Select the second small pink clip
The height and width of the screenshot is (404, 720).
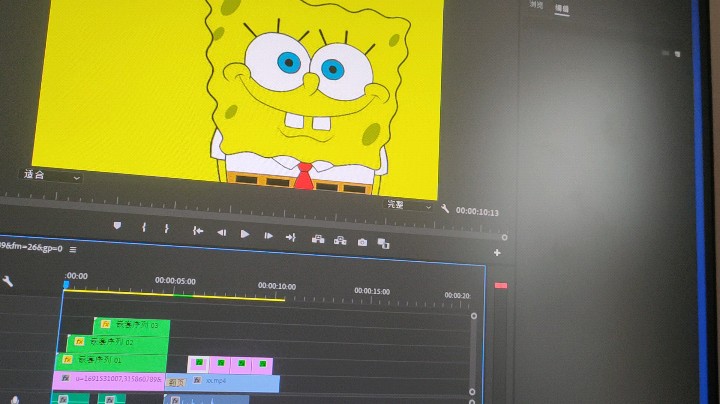click(x=220, y=365)
